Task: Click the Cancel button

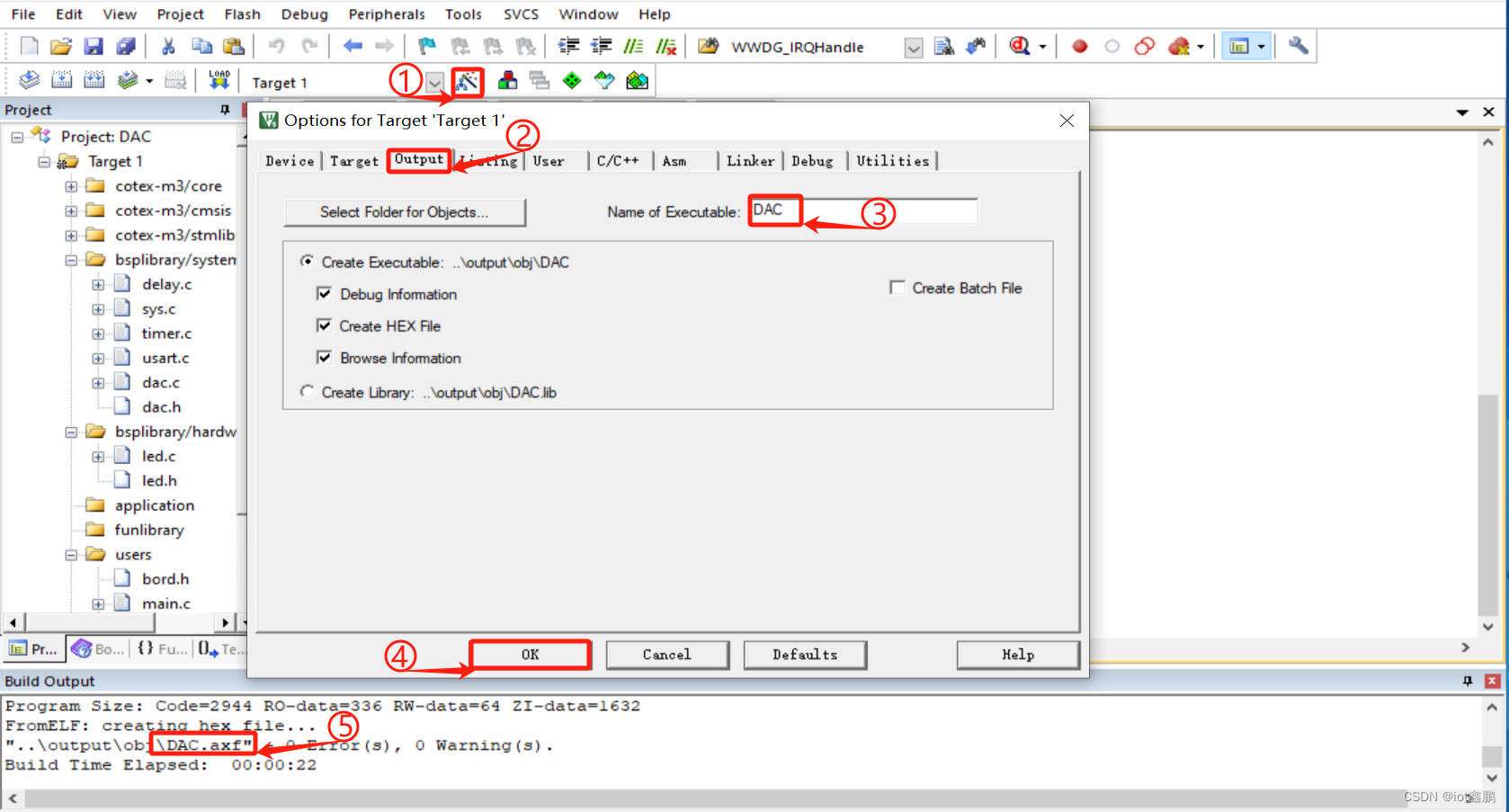Action: point(667,655)
